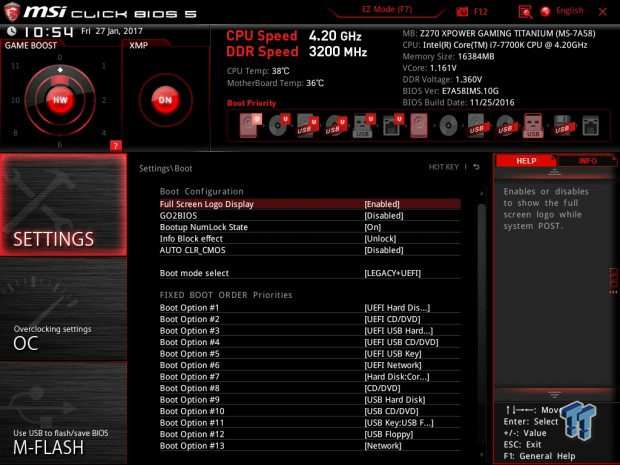Select the UEFI USB Hard Disk boot icon
620x465 pixels.
[307, 126]
